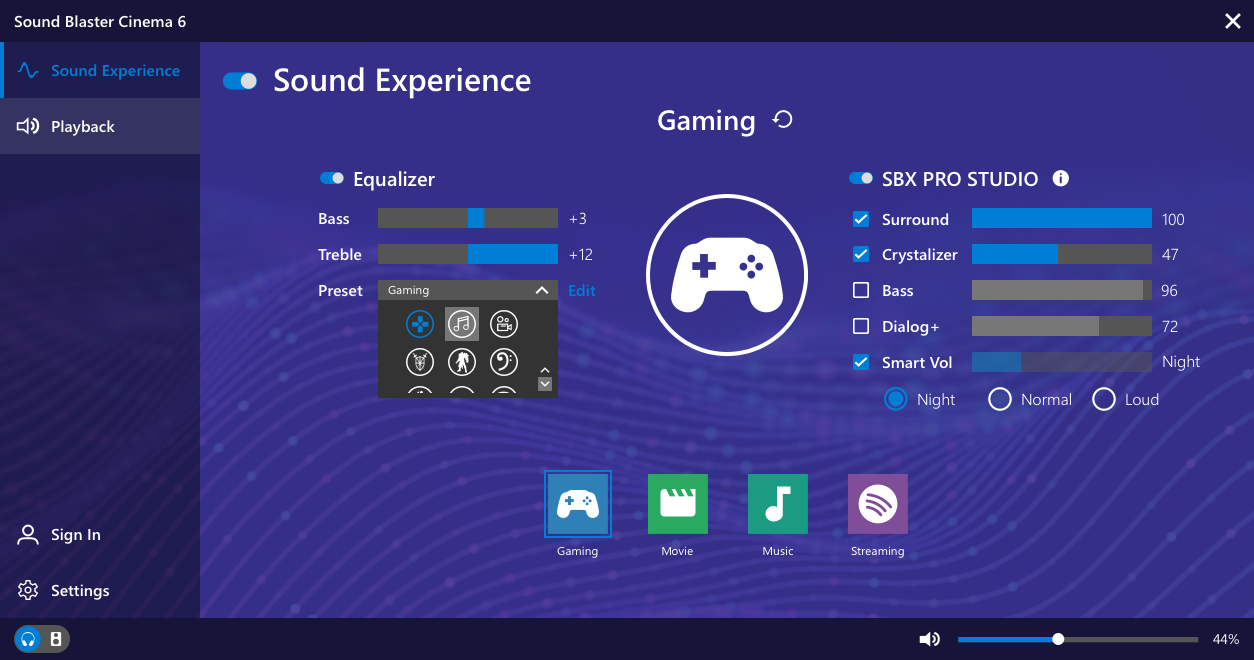
Task: Choose the Movie profile tile
Action: click(678, 504)
